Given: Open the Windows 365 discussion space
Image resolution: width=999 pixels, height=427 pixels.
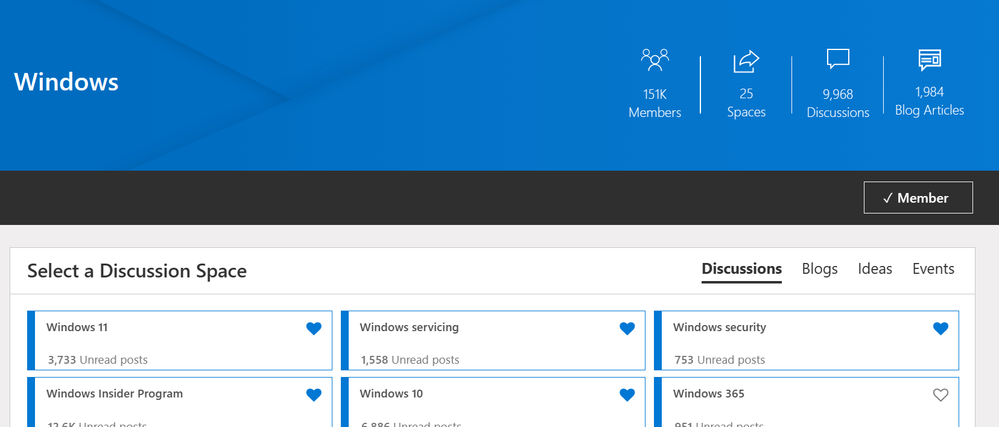Looking at the screenshot, I should pyautogui.click(x=708, y=394).
